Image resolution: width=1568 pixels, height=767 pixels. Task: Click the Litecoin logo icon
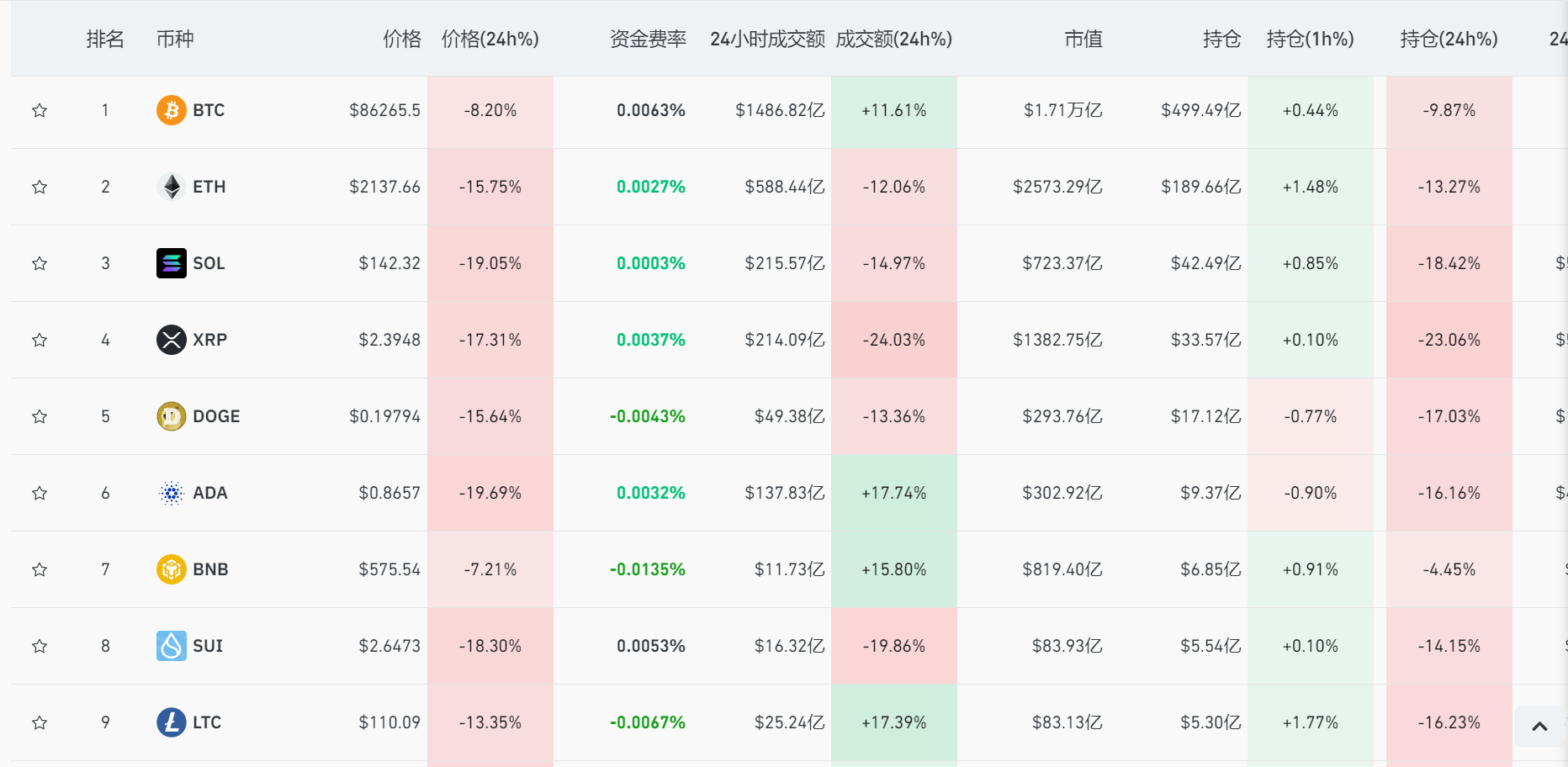[171, 722]
